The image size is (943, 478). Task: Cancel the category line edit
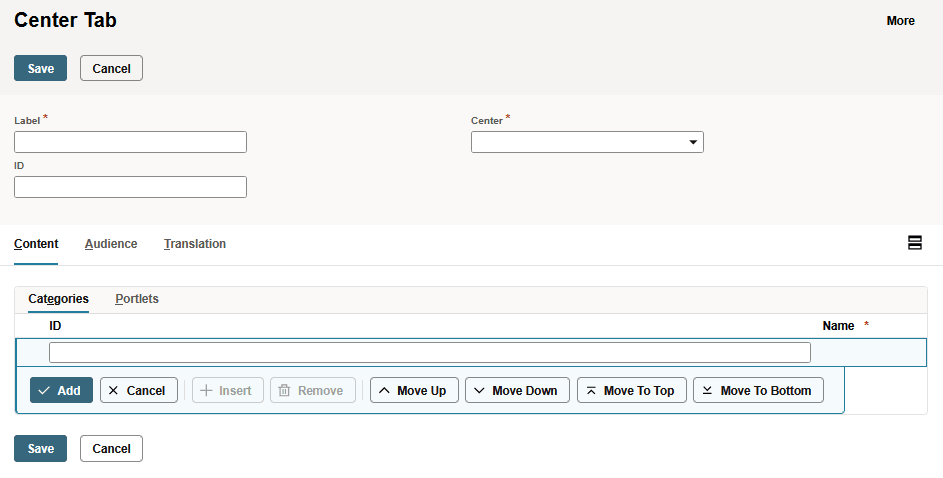139,390
